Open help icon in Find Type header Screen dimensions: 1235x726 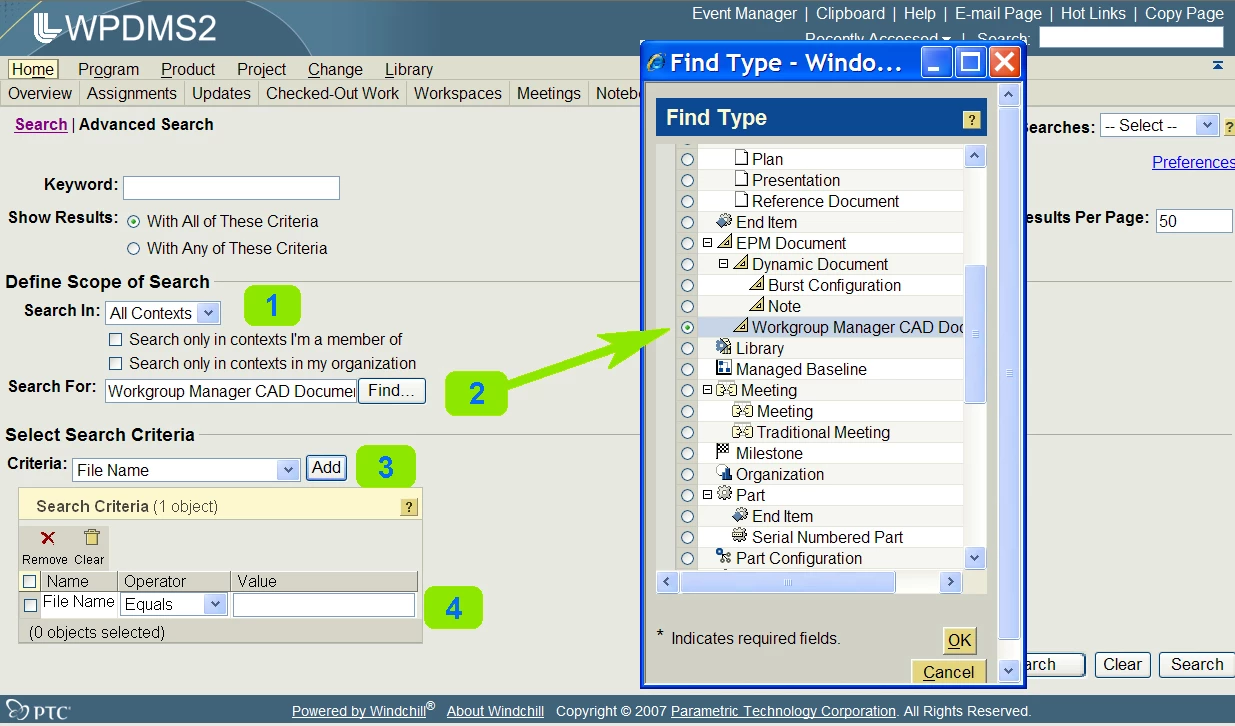[971, 120]
